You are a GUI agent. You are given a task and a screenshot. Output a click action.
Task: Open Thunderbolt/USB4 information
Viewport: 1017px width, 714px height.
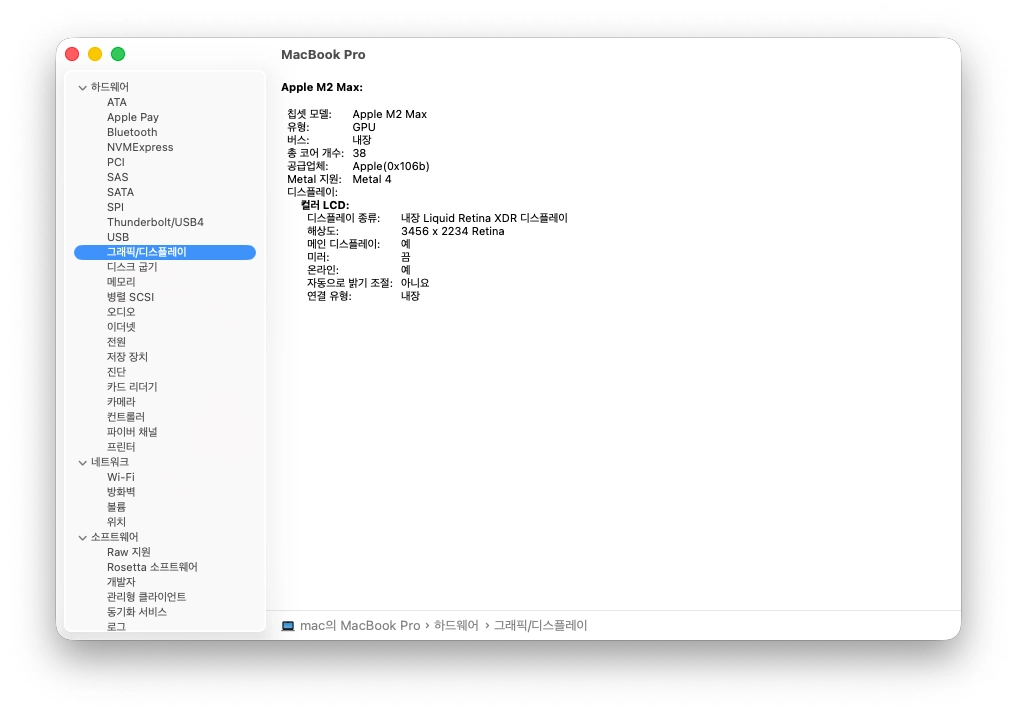(x=155, y=222)
